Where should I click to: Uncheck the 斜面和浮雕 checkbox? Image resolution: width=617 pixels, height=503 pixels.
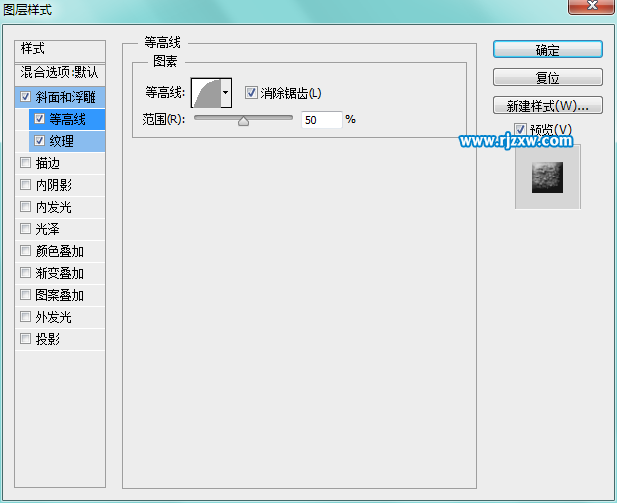coord(26,96)
